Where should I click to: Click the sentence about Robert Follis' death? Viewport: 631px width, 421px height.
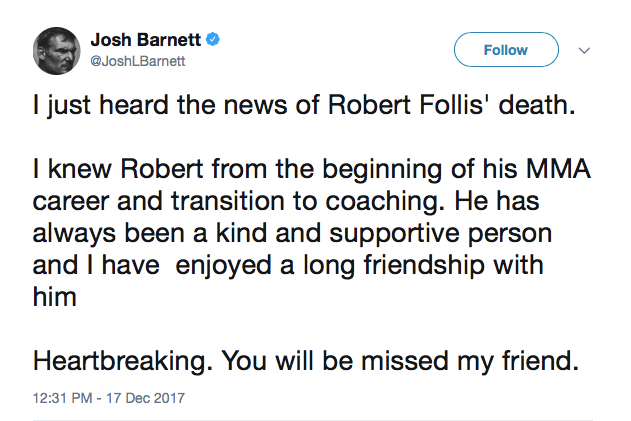coord(305,106)
